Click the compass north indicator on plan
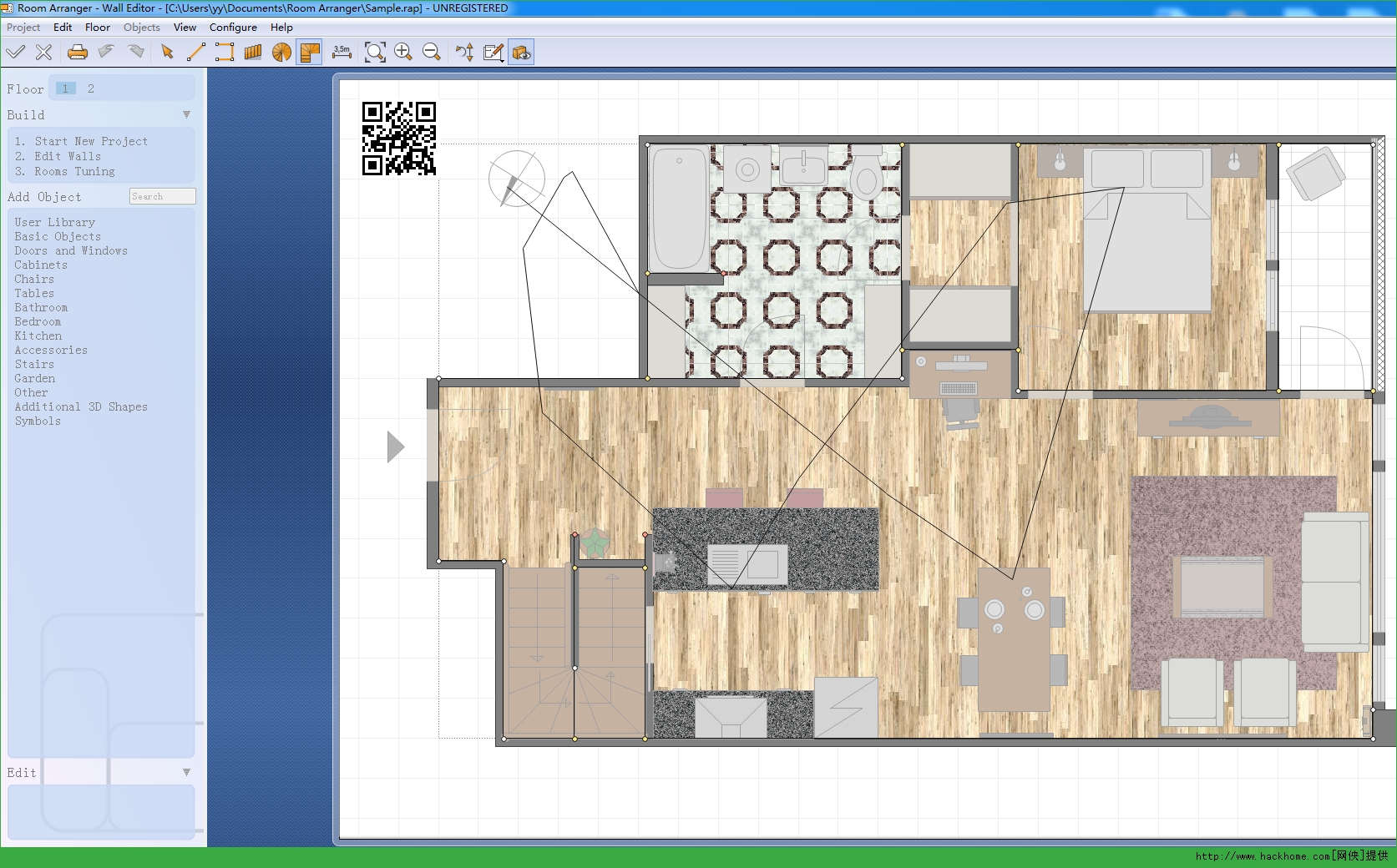Screen dimensions: 1397x868 516,179
